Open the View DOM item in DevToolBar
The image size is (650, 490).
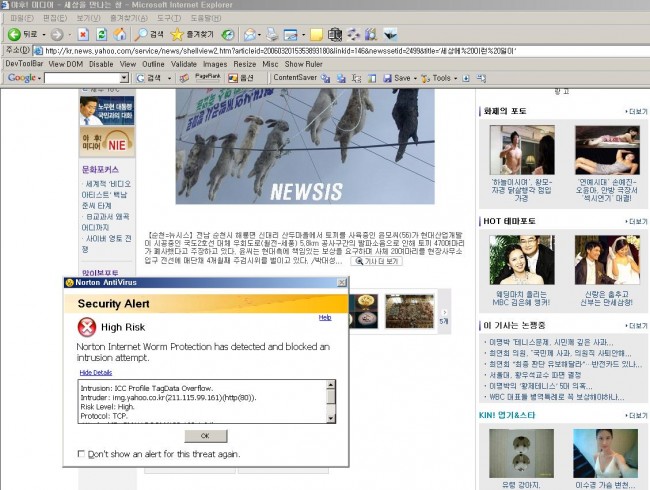(66, 63)
